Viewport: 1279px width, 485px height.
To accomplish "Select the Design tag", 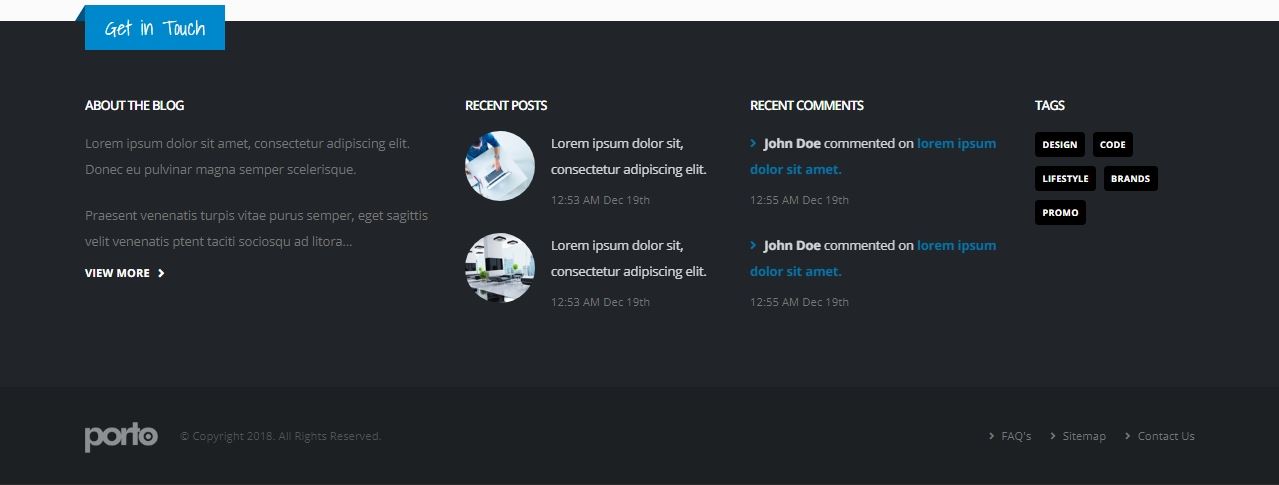I will [x=1059, y=145].
